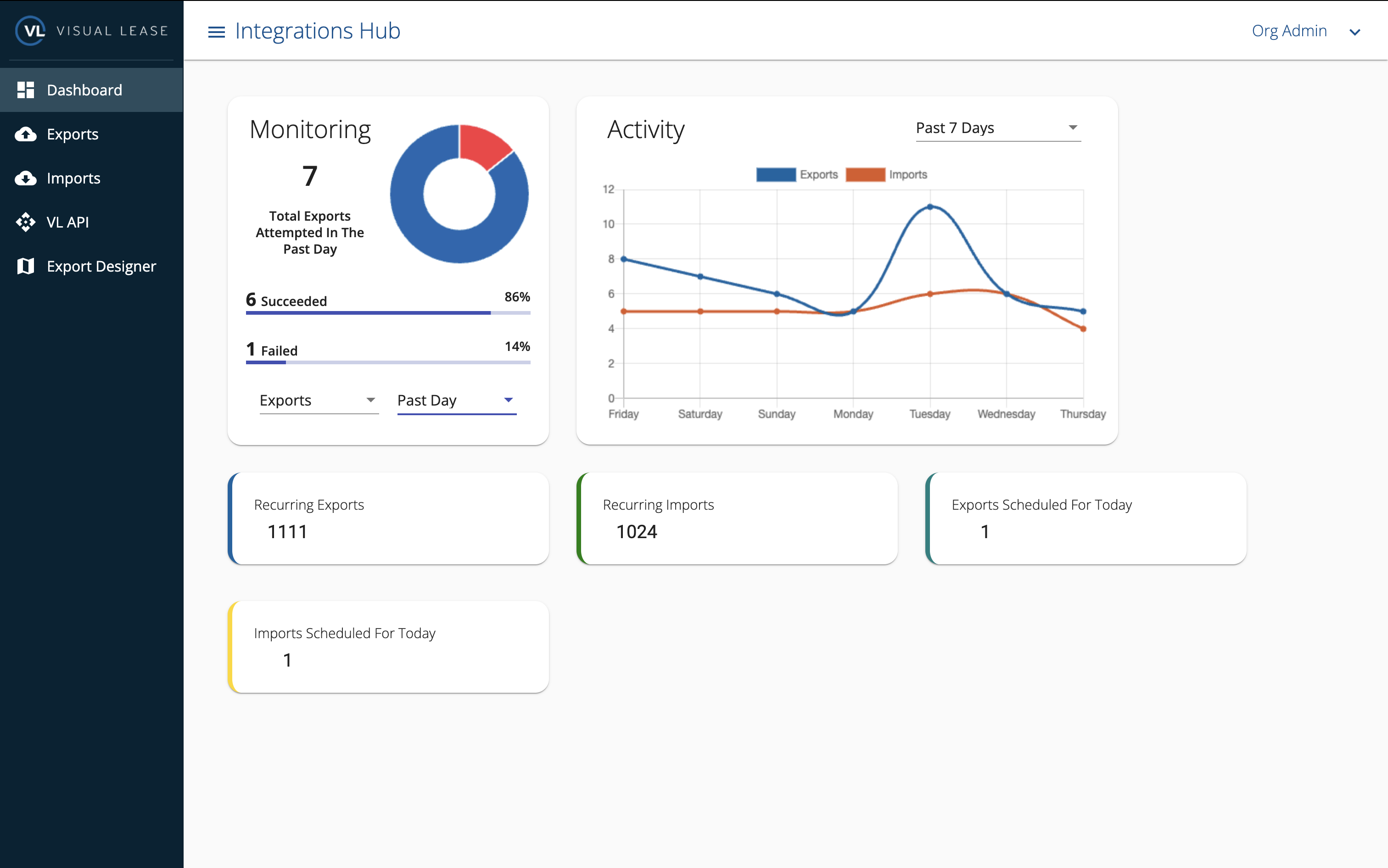The image size is (1388, 868).
Task: Open the Past 7 Days dropdown
Action: click(x=997, y=128)
